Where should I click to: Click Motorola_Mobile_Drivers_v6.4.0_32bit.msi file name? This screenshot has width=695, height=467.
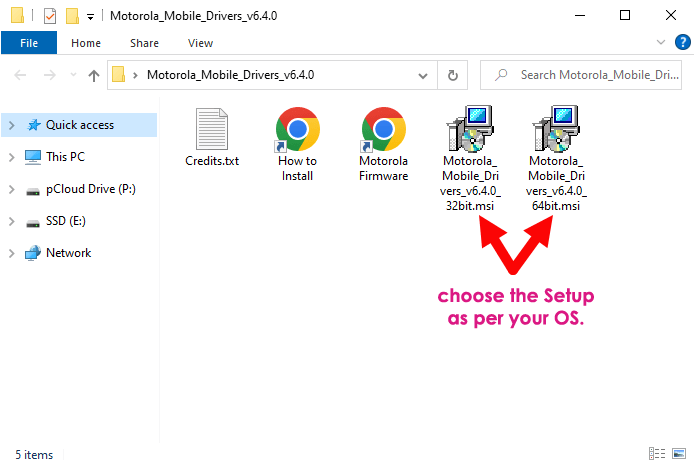click(470, 183)
